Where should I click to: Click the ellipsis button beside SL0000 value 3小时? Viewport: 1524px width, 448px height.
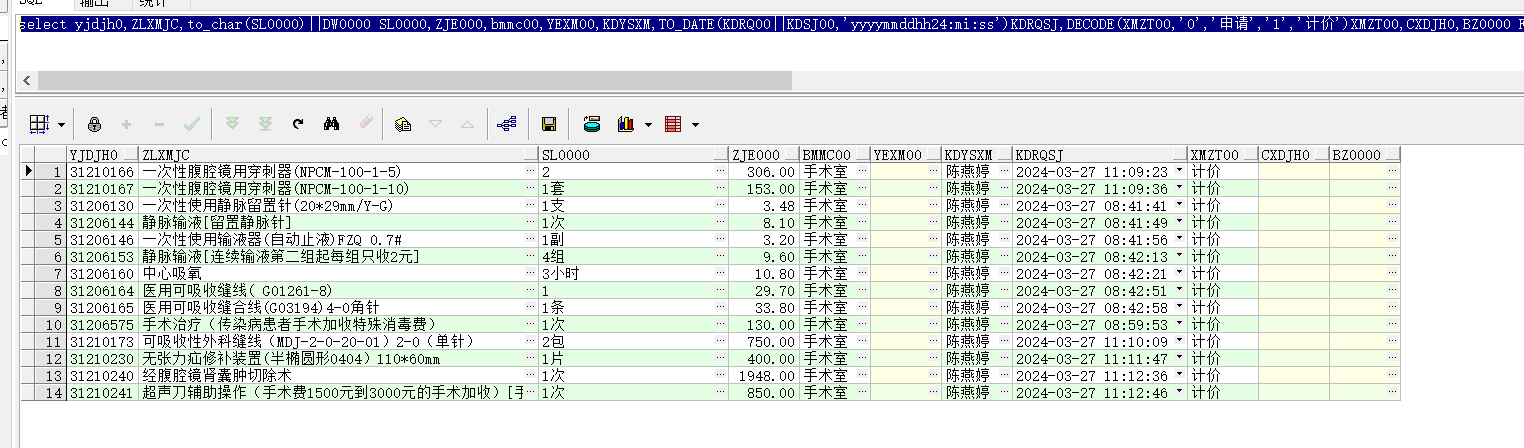(x=720, y=274)
